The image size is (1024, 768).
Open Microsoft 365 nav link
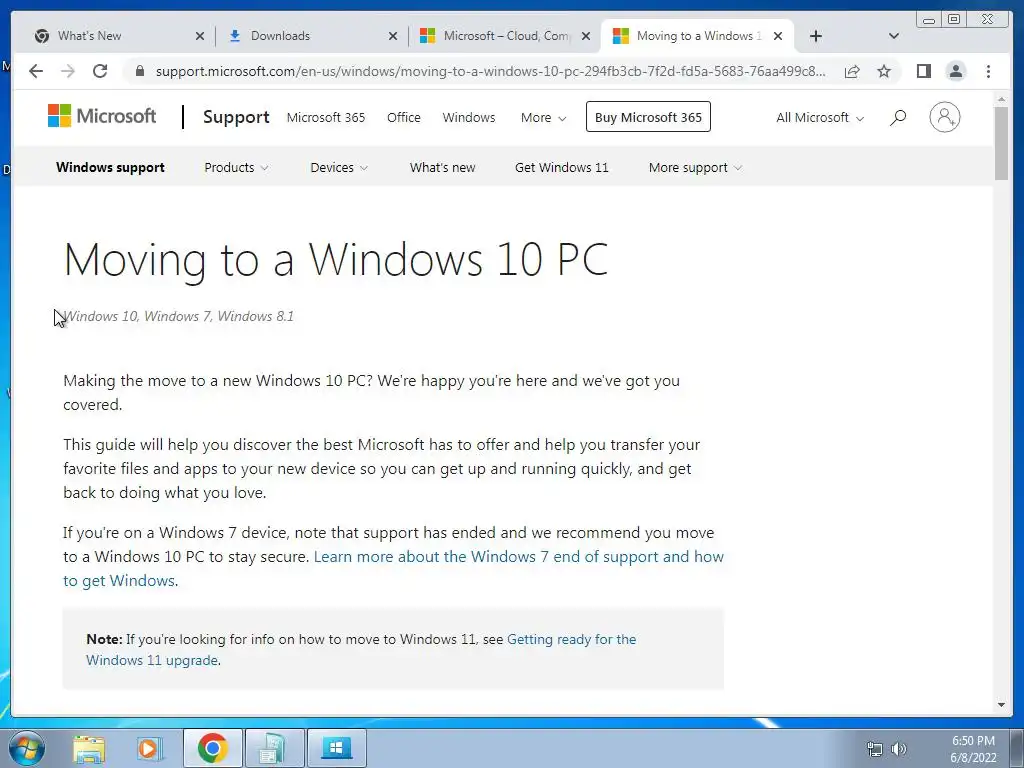pos(326,118)
